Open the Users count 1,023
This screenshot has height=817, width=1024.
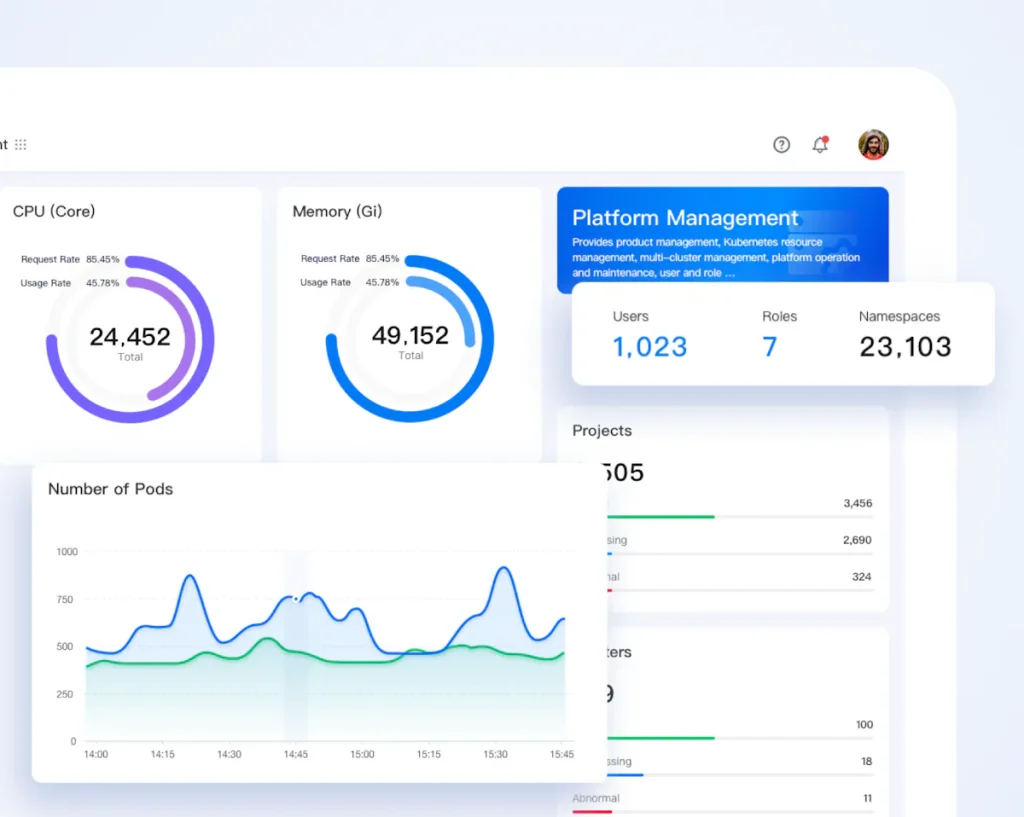[x=649, y=347]
